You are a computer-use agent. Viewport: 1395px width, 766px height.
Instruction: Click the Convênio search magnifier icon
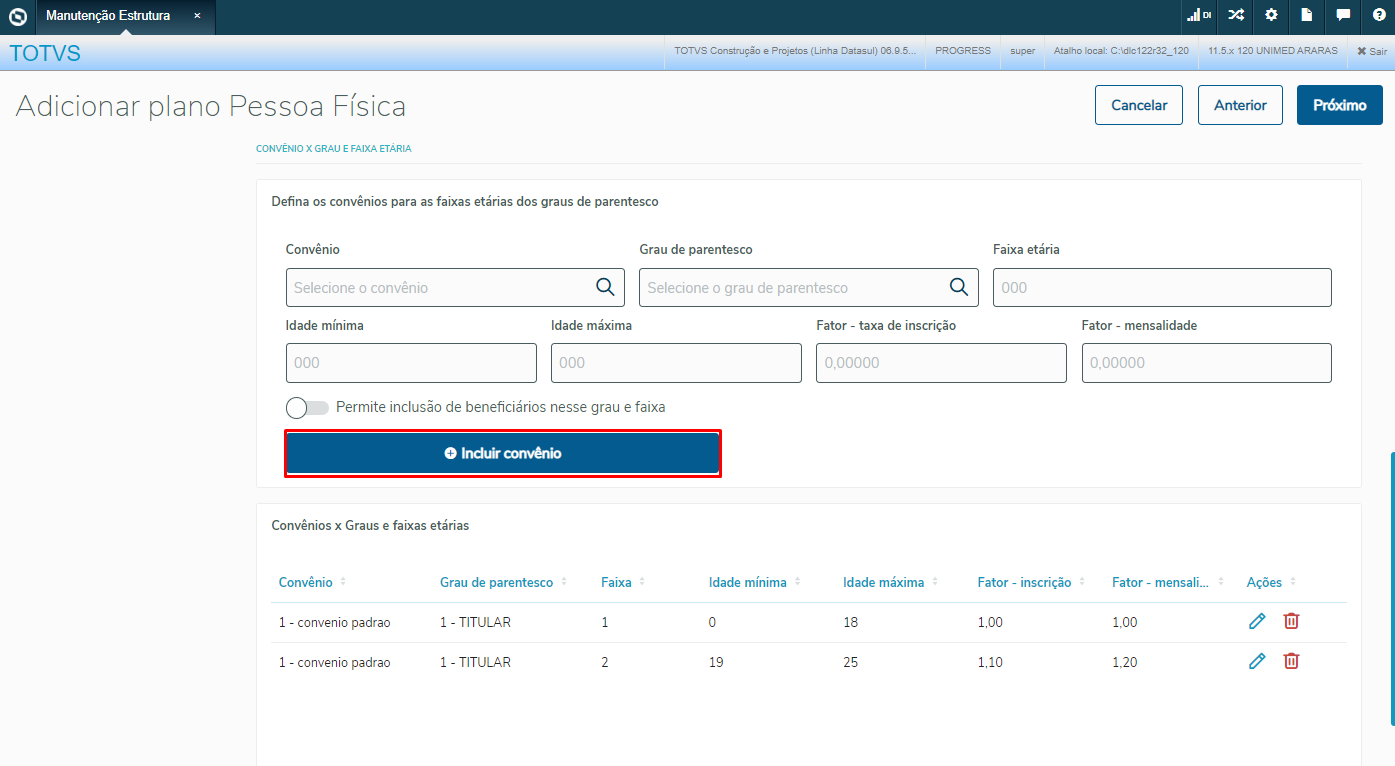605,287
